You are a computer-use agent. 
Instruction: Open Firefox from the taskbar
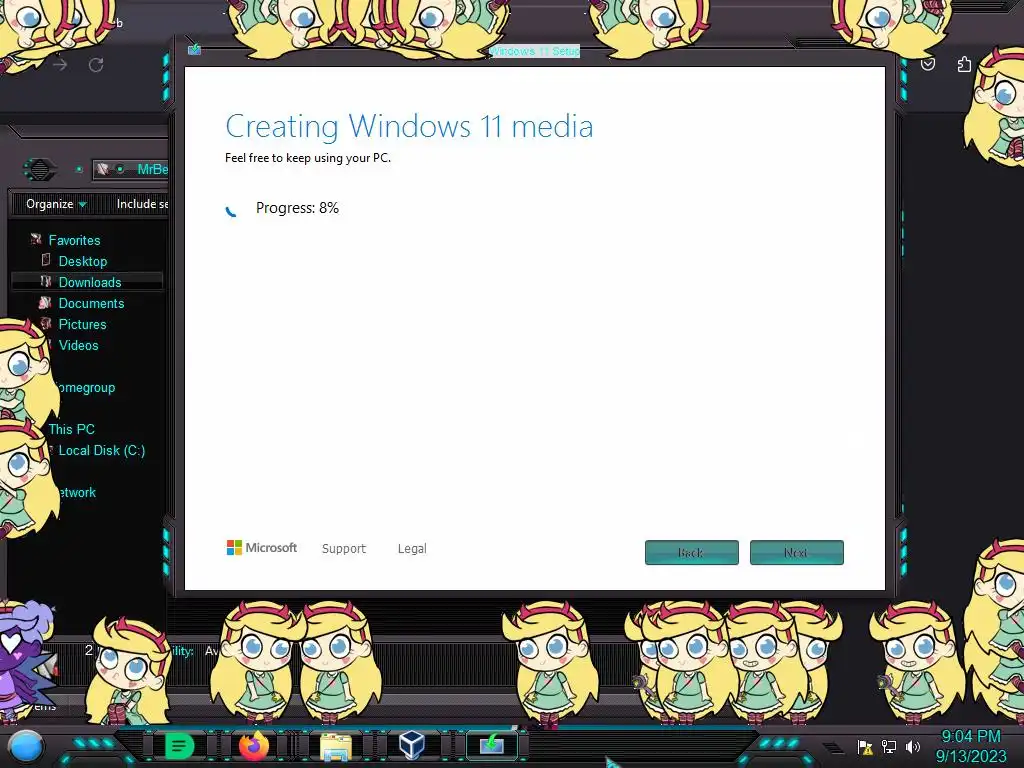pos(254,746)
